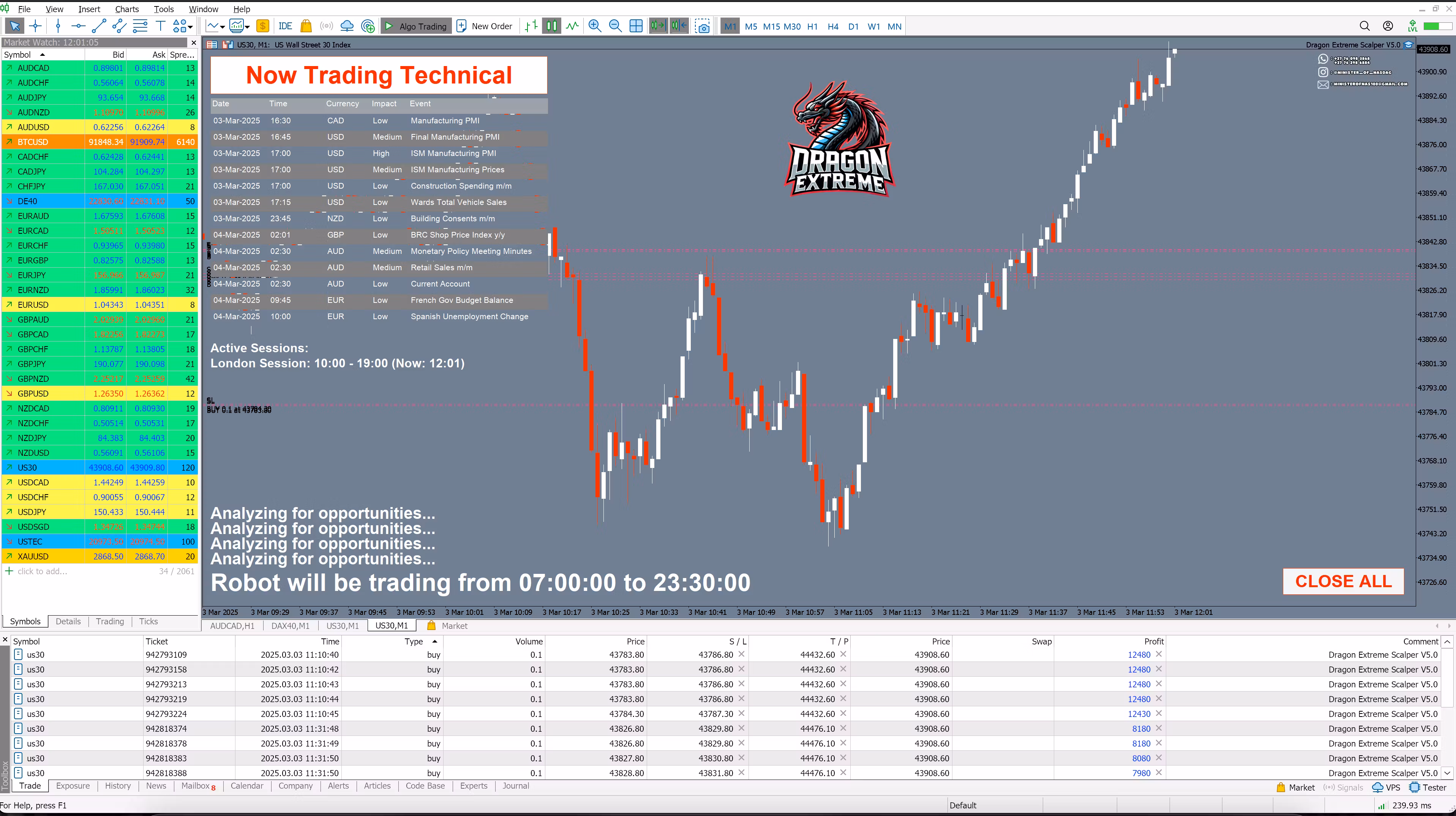Select the Fibonacci retracement tool
This screenshot has width=1456, height=816.
coord(140,26)
